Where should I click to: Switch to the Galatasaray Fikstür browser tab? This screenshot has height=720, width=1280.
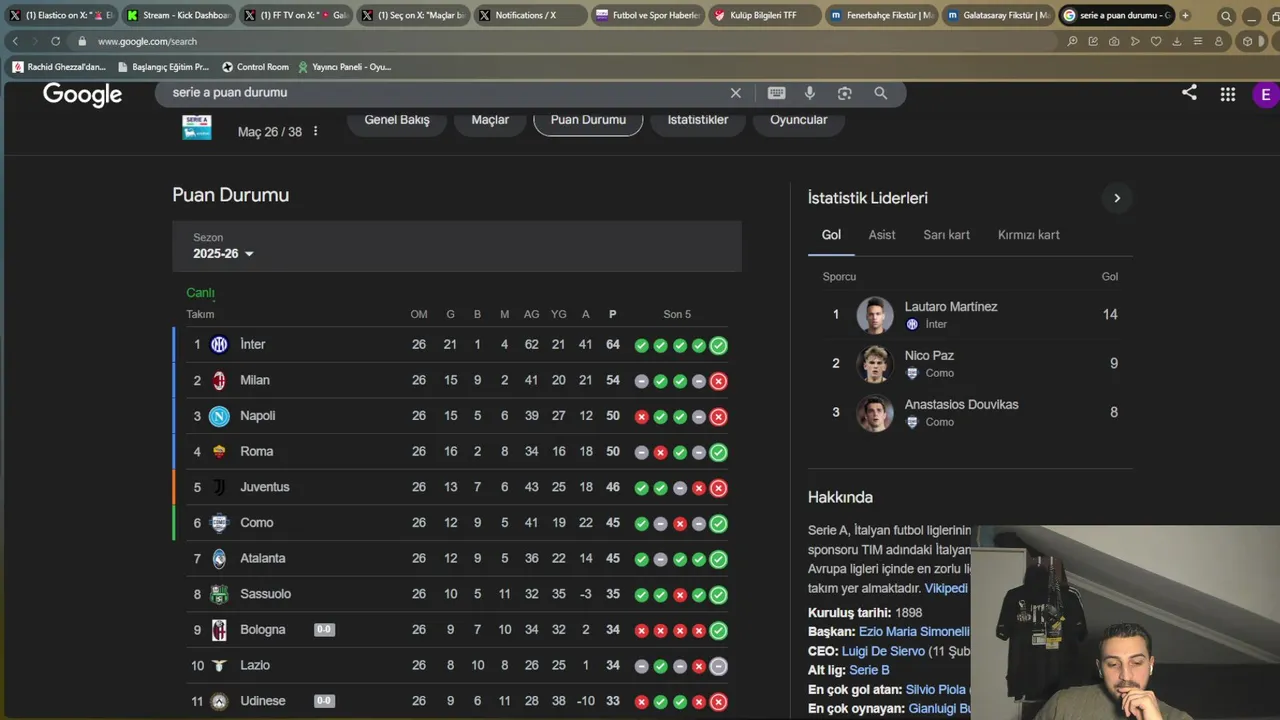click(998, 15)
